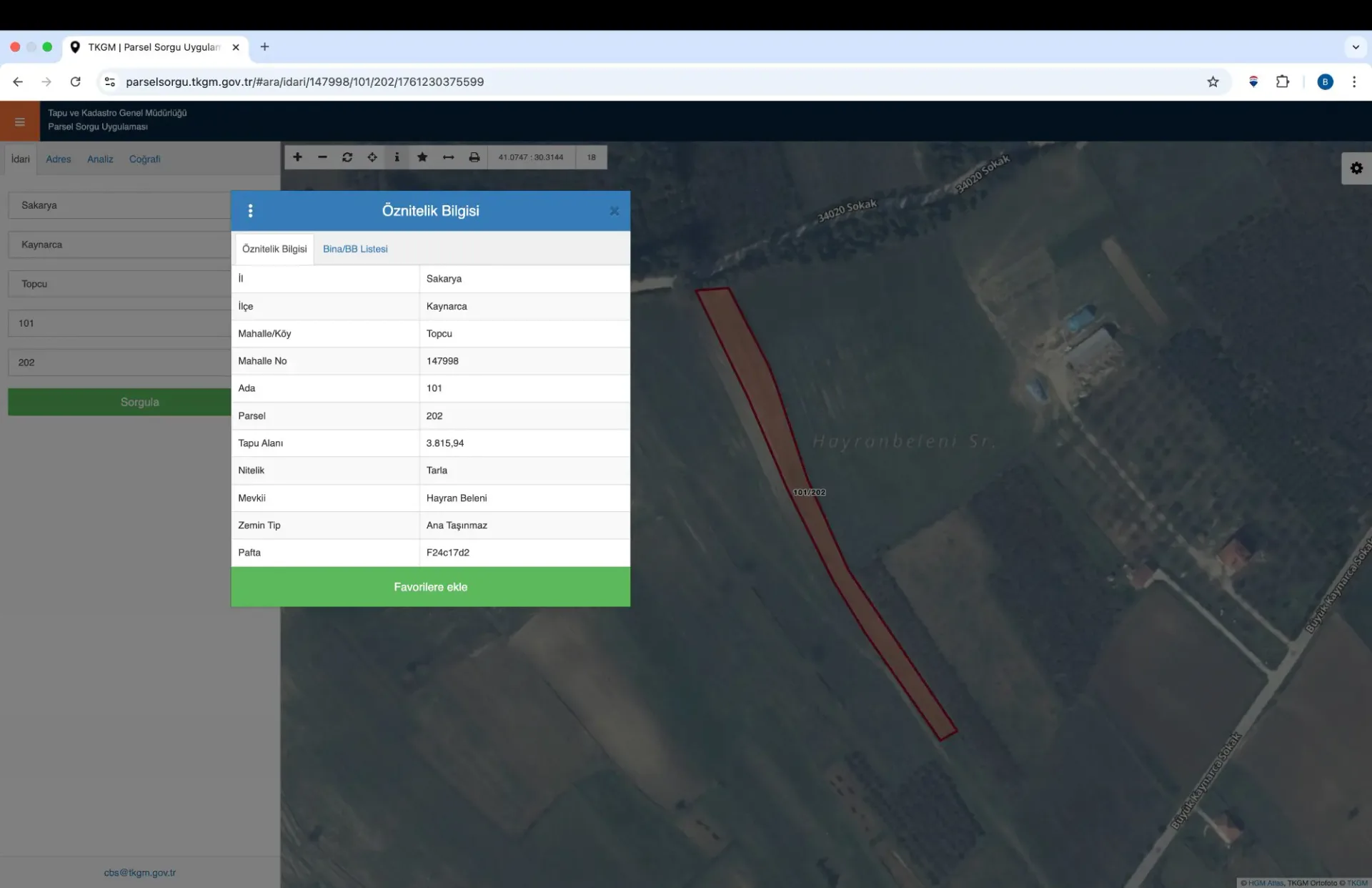Open the three-dot menu in Öznitelik Bilgisi
This screenshot has width=1372, height=888.
click(250, 211)
